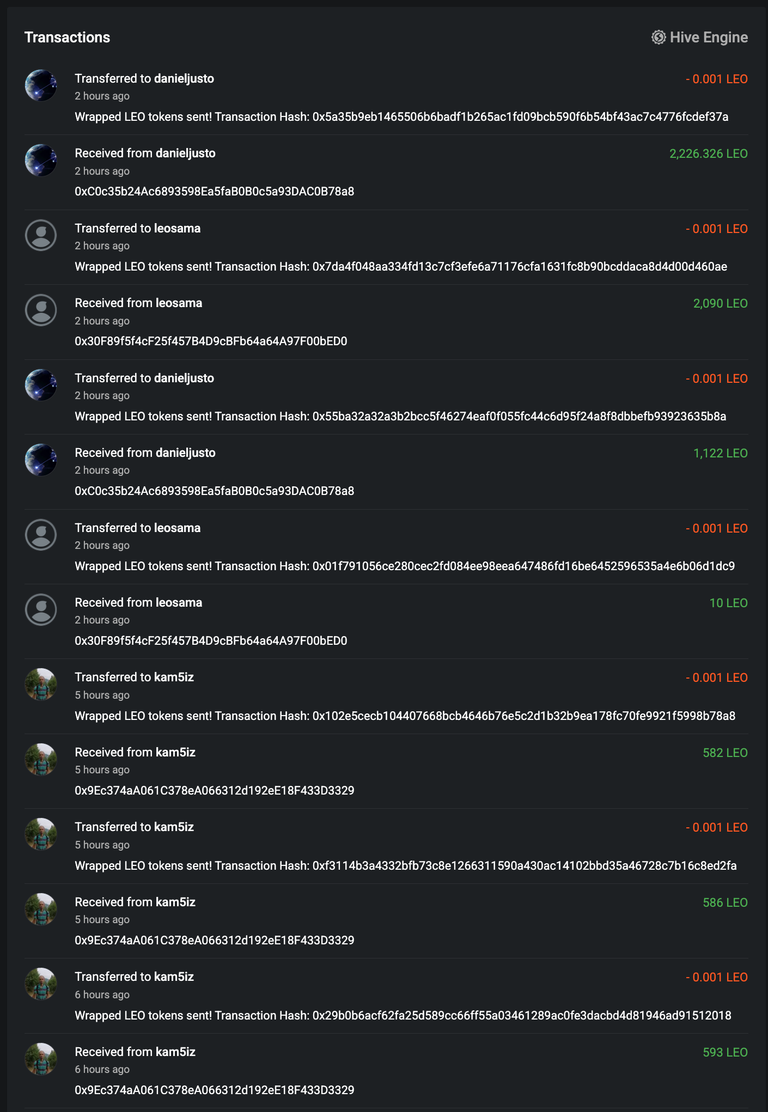Click address 0x30F89f5f under 2,090 LEO
768x1112 pixels.
pos(211,341)
